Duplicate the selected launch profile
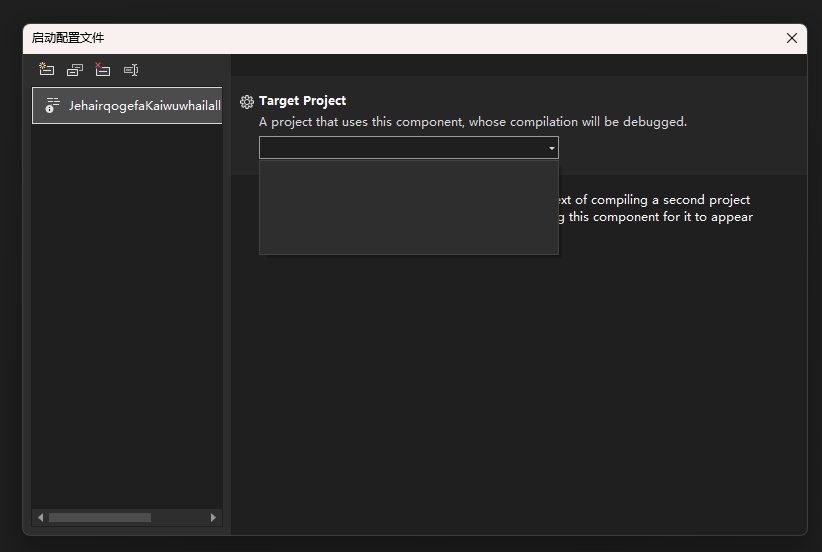 (x=74, y=69)
